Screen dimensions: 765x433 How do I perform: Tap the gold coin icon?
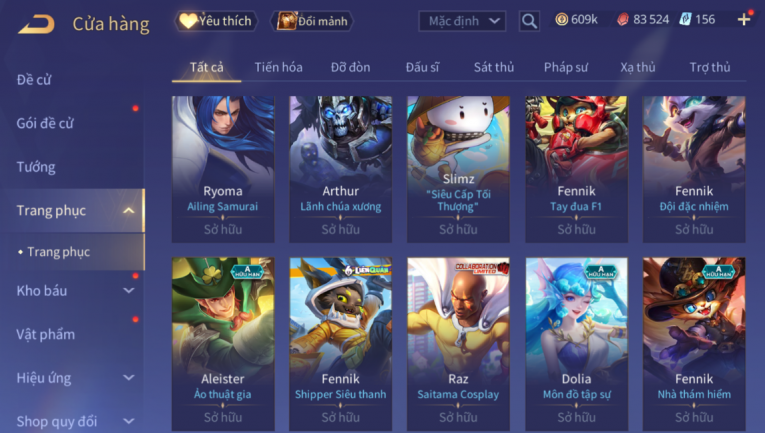tap(562, 20)
